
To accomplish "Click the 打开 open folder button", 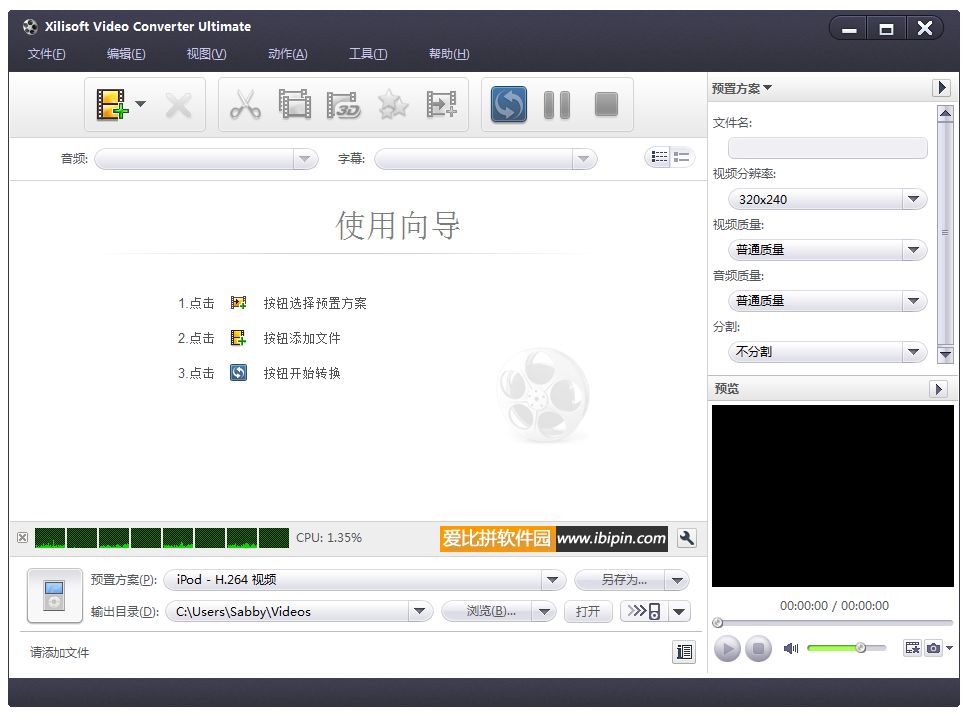I will click(588, 611).
